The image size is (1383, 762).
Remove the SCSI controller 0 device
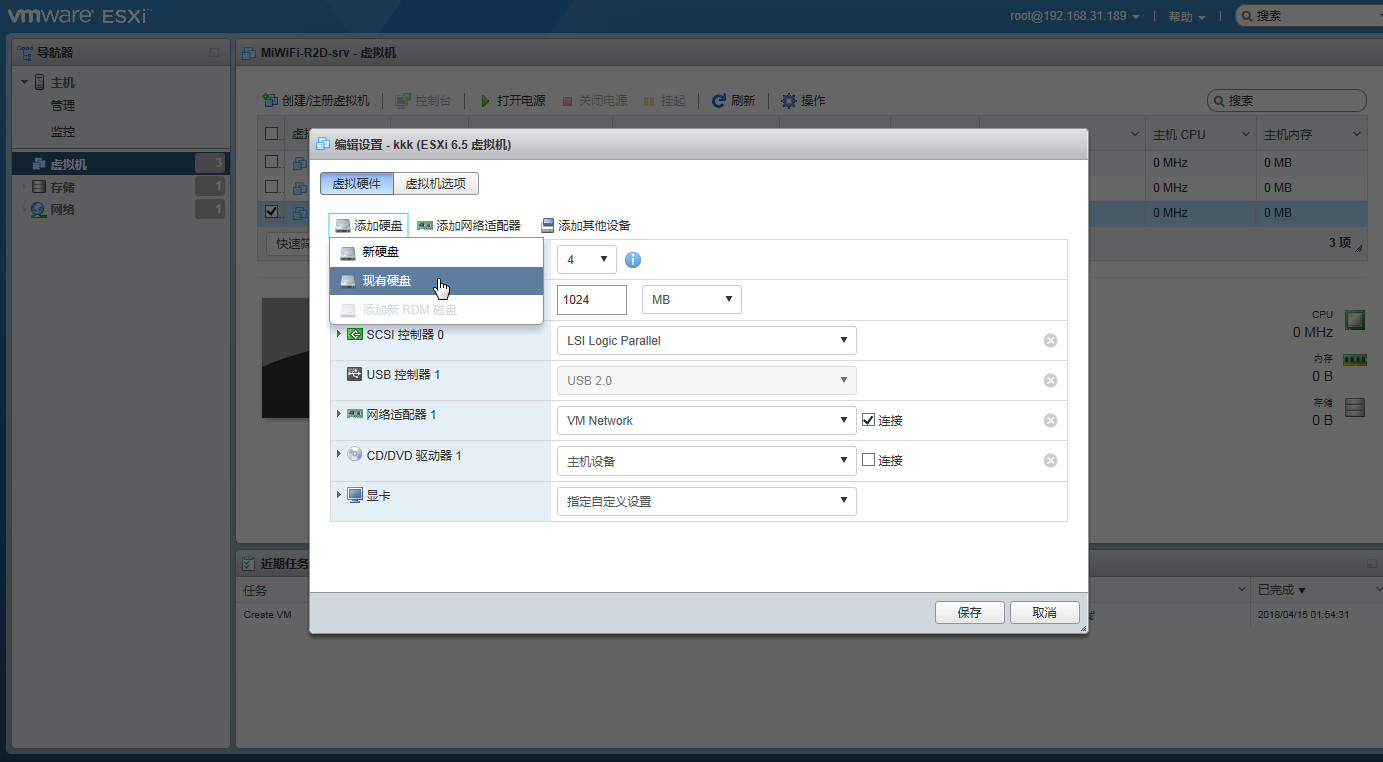click(1050, 340)
